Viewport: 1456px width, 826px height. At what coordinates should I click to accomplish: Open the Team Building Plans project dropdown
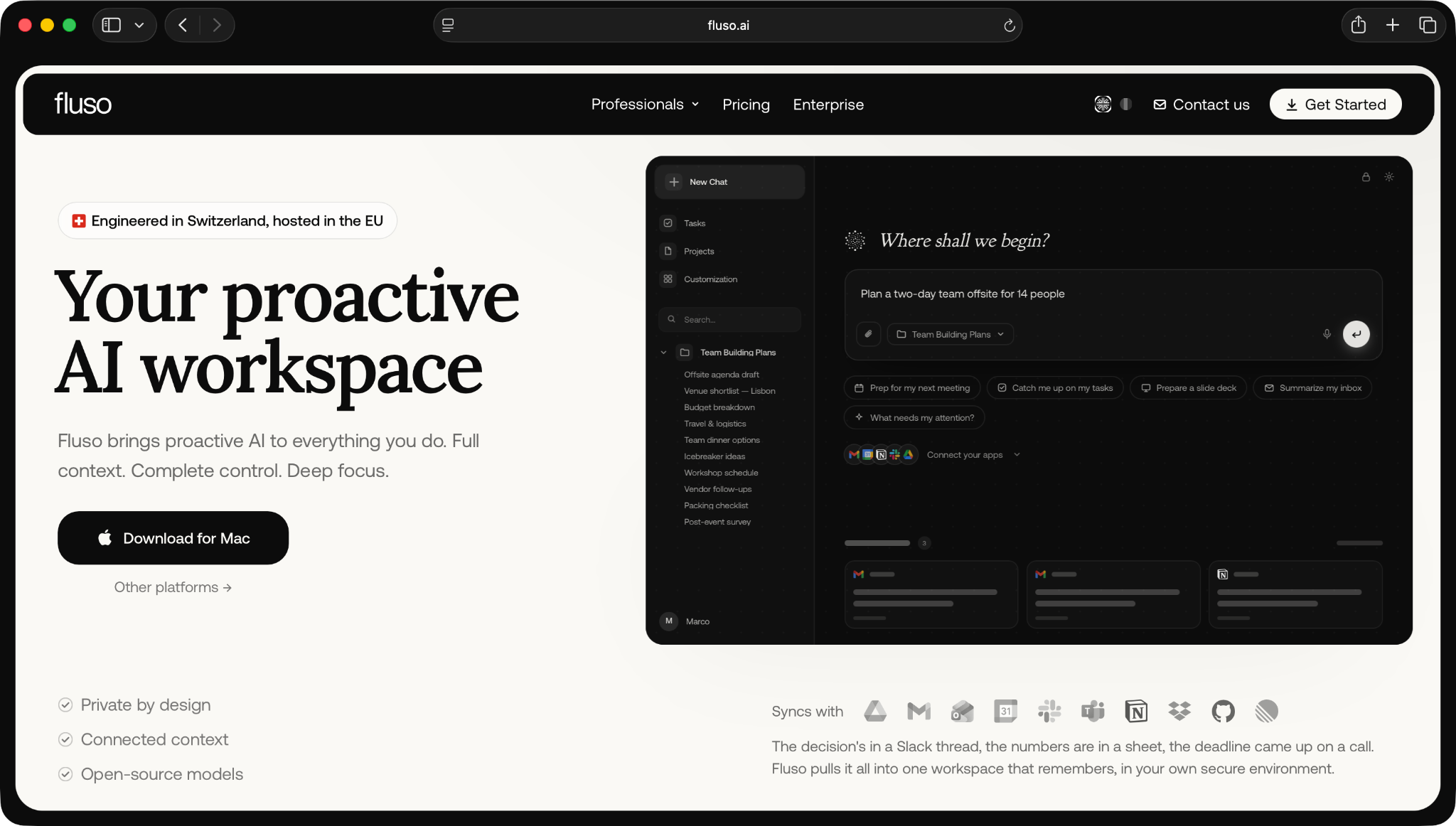click(x=951, y=334)
